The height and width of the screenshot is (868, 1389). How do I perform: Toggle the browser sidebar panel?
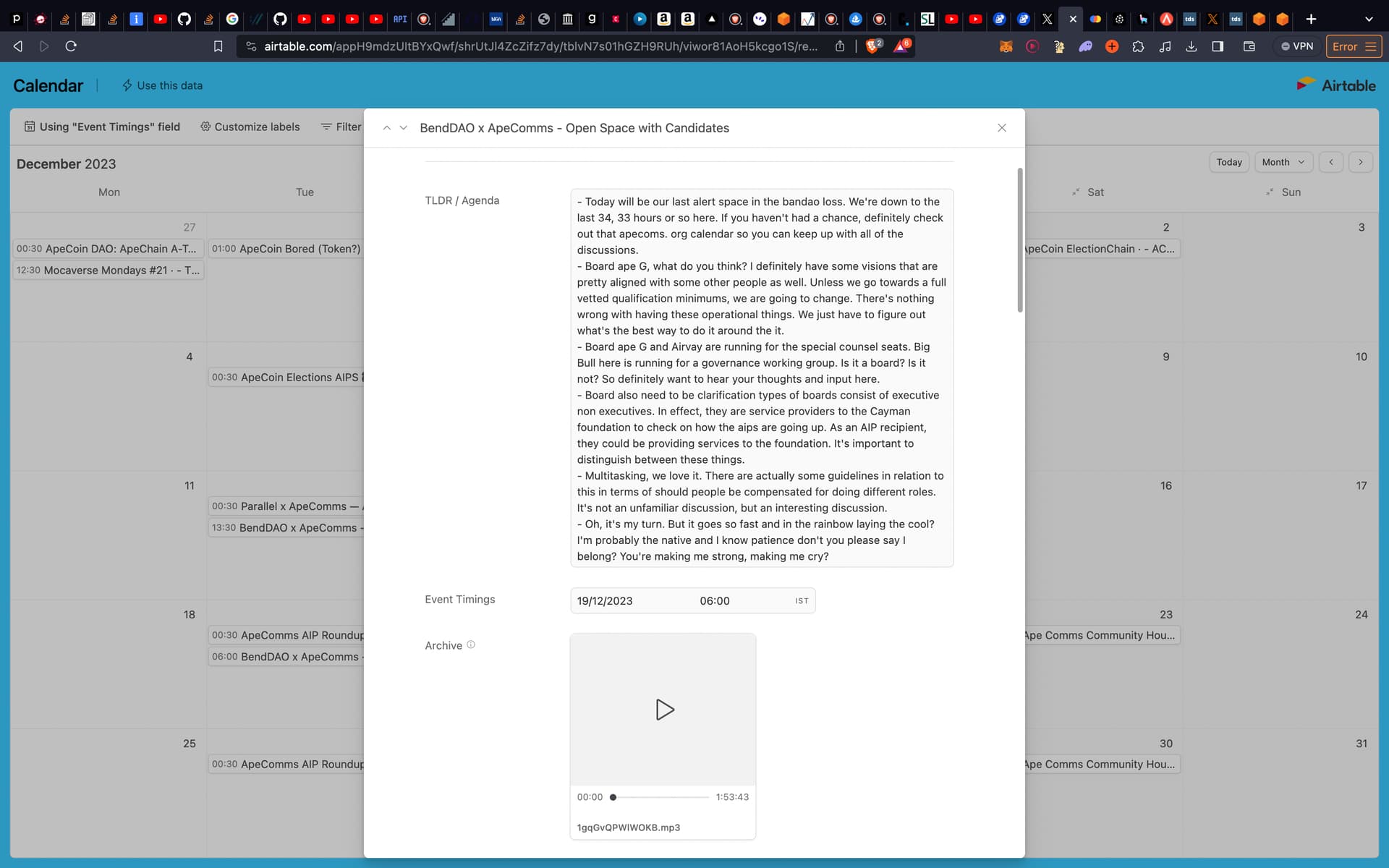tap(1218, 46)
